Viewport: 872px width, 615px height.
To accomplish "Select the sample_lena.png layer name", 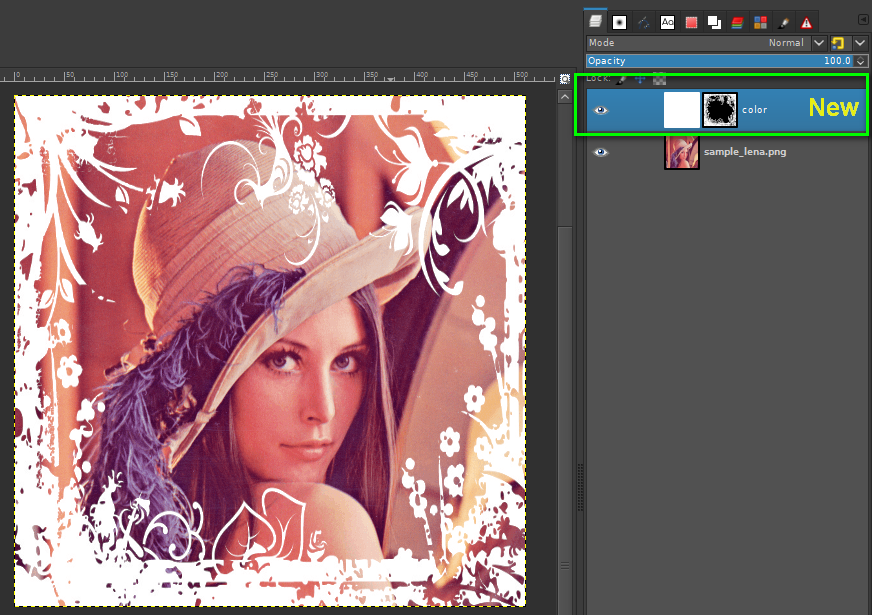I will [x=745, y=152].
